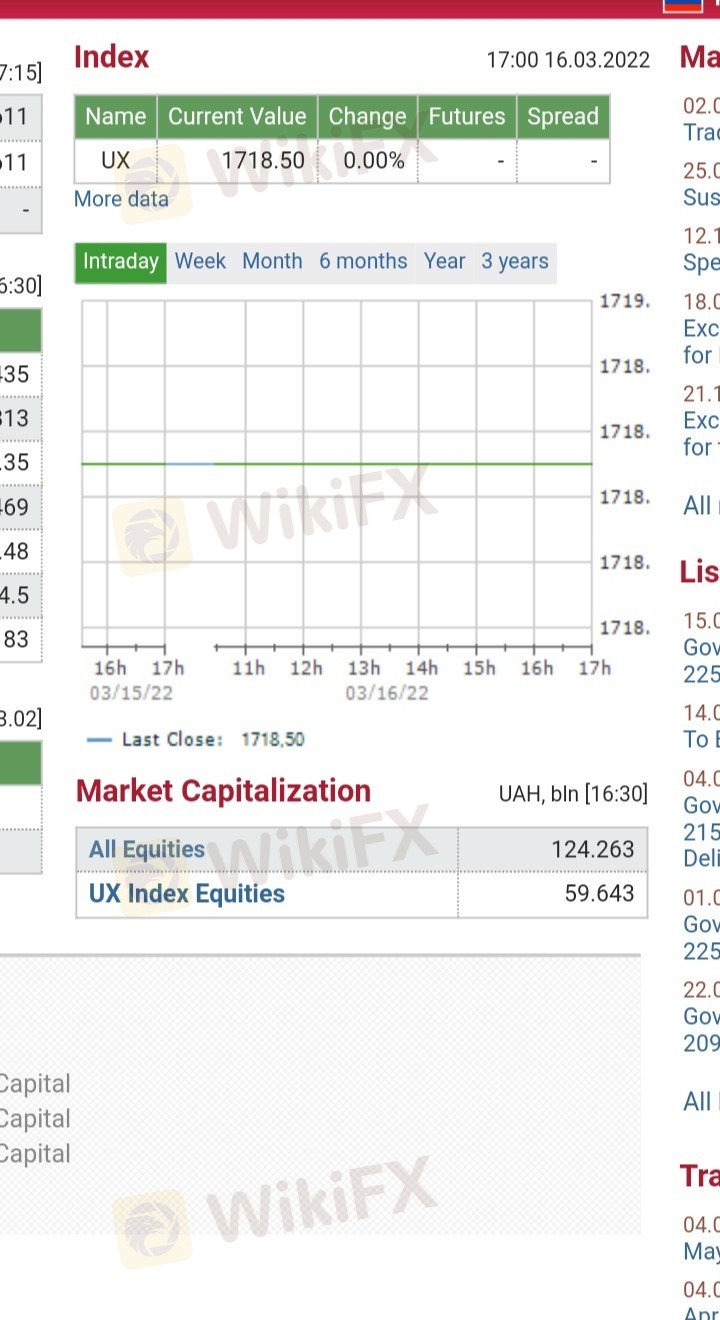
Task: Click the UX index name cell
Action: click(x=116, y=160)
